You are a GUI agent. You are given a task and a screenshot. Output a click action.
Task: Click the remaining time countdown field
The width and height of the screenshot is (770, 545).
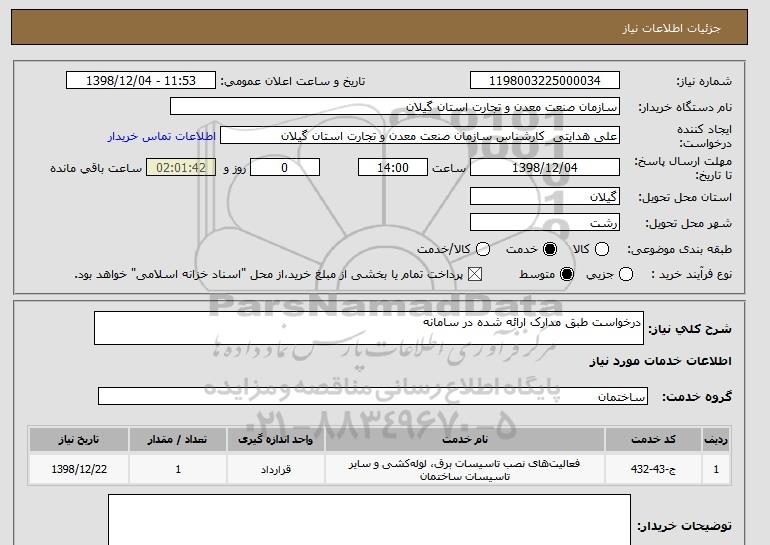[x=181, y=167]
